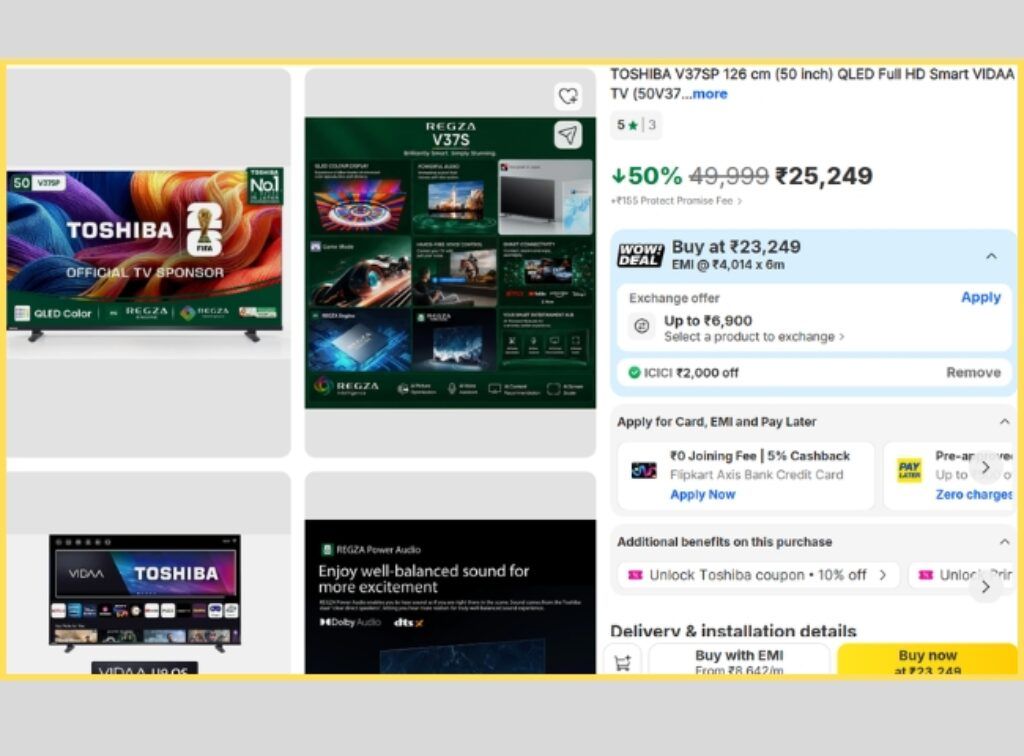The width and height of the screenshot is (1024, 756).
Task: Click Apply Now for Axis Bank card
Action: [x=703, y=494]
